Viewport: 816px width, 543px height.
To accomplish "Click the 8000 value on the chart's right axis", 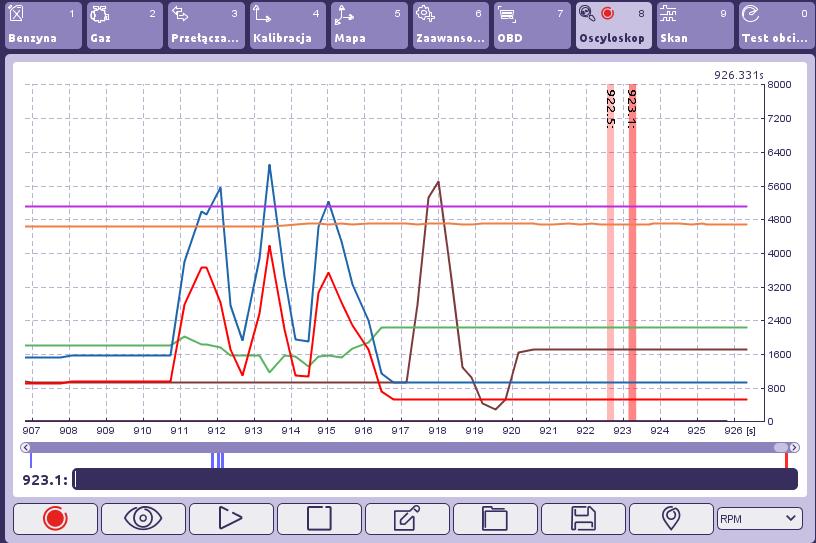I will click(x=779, y=84).
